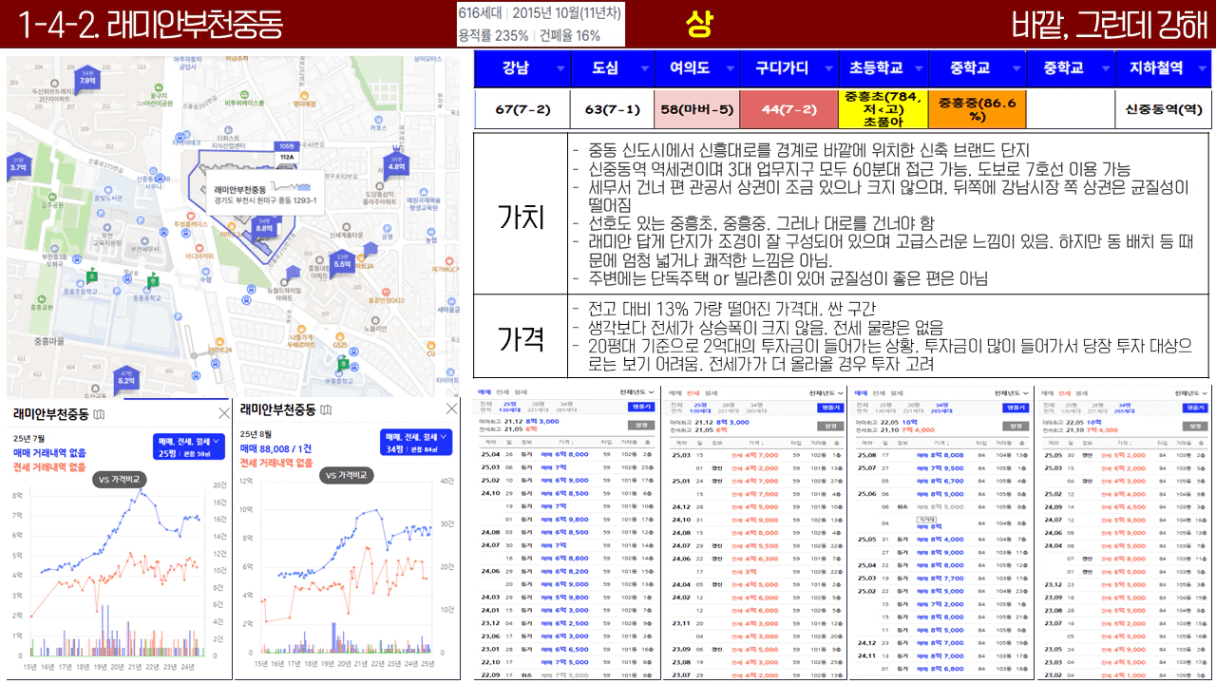Click the 카포스 map icon
The width and height of the screenshot is (1216, 684).
pos(377,119)
